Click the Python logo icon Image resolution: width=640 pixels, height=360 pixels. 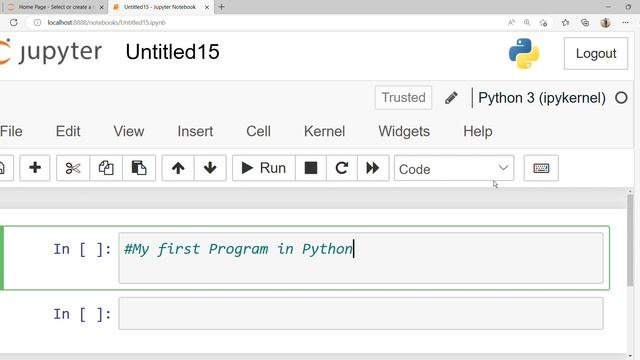(x=524, y=53)
